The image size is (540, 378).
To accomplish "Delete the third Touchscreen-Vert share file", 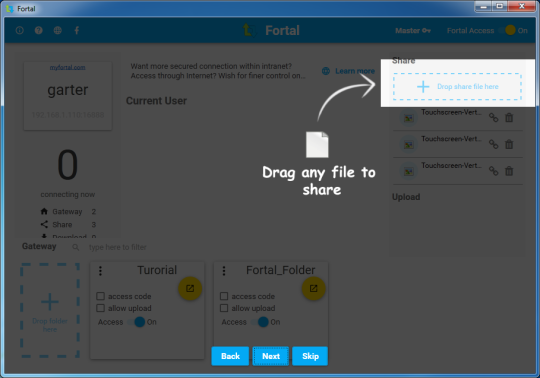I will point(509,171).
